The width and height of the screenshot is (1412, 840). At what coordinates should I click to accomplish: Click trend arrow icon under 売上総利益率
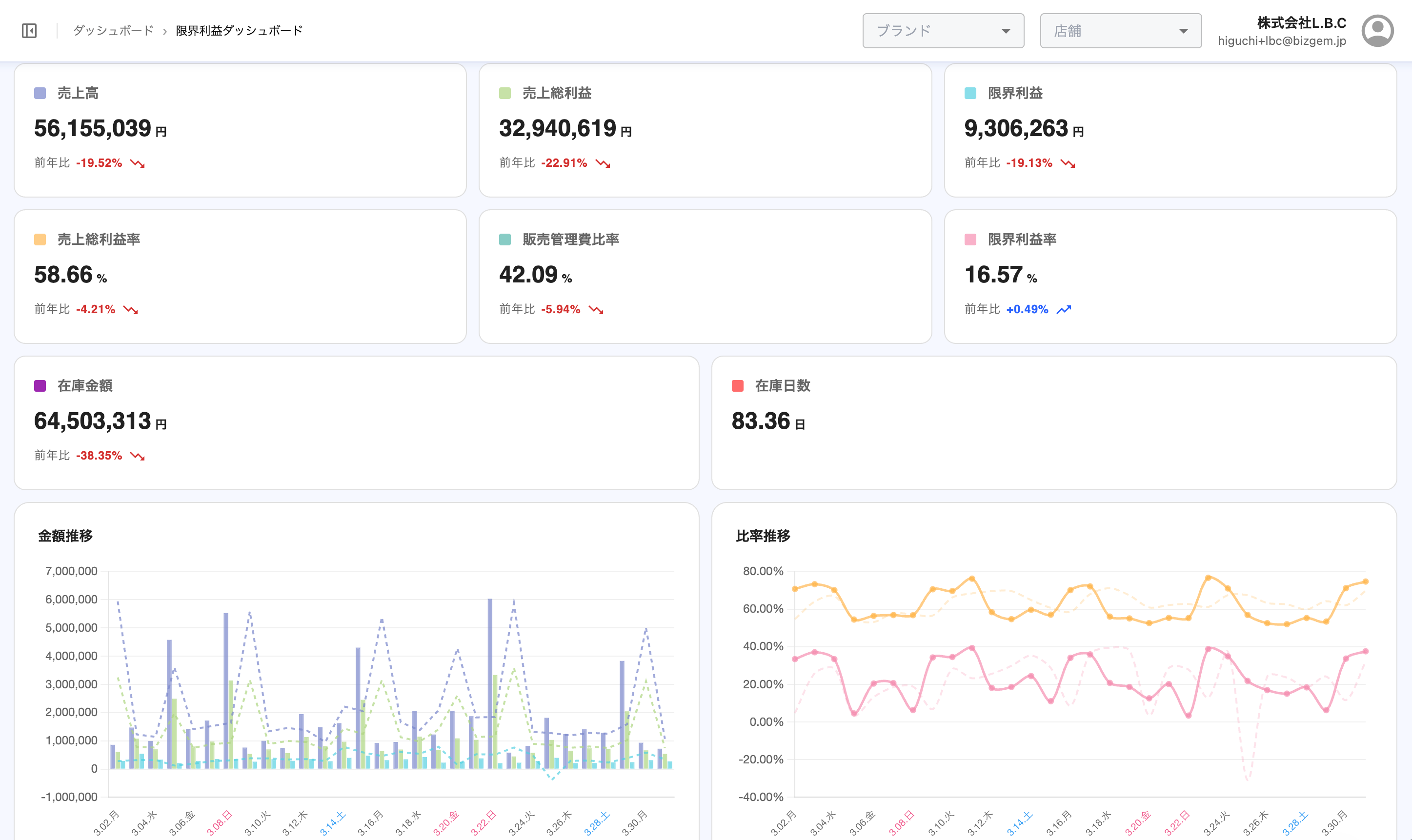(x=131, y=310)
